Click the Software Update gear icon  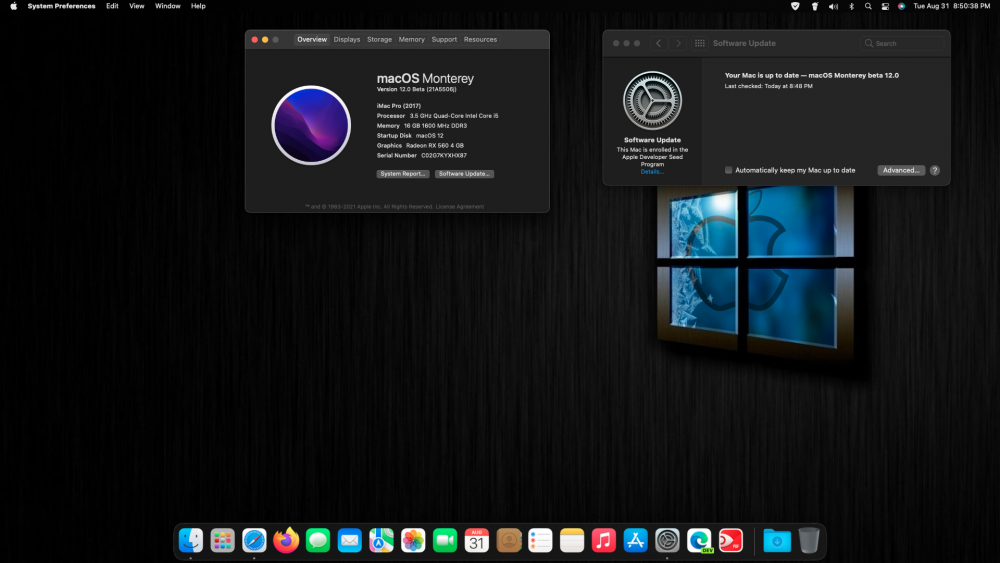tap(652, 101)
